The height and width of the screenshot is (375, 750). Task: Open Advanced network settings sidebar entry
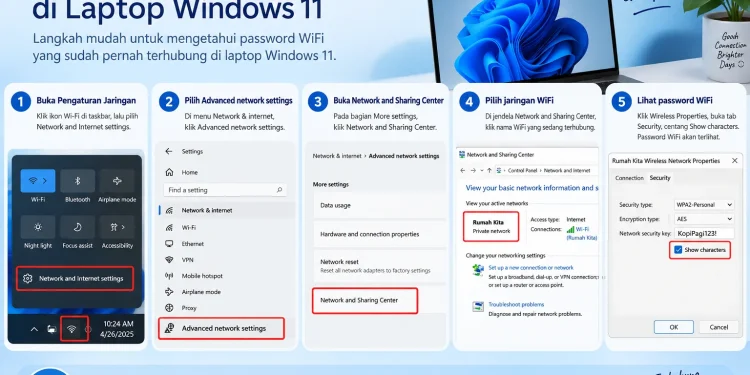click(221, 329)
